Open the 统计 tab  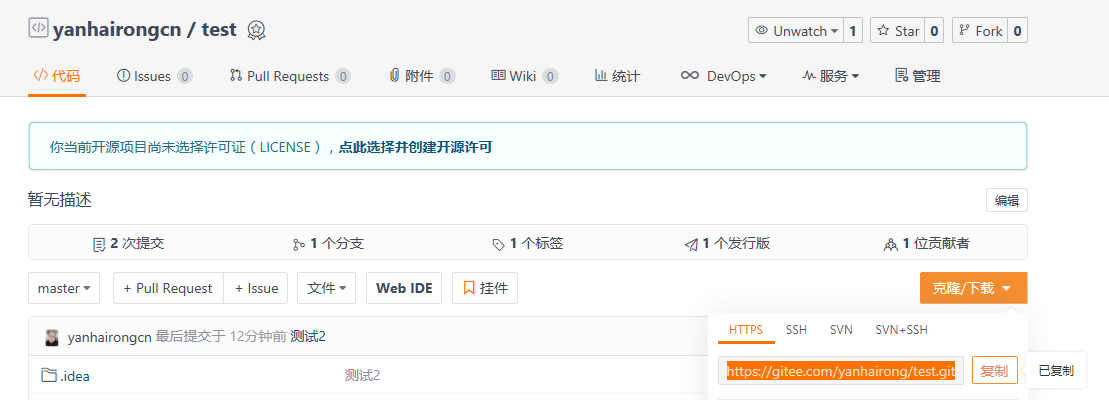pyautogui.click(x=617, y=76)
